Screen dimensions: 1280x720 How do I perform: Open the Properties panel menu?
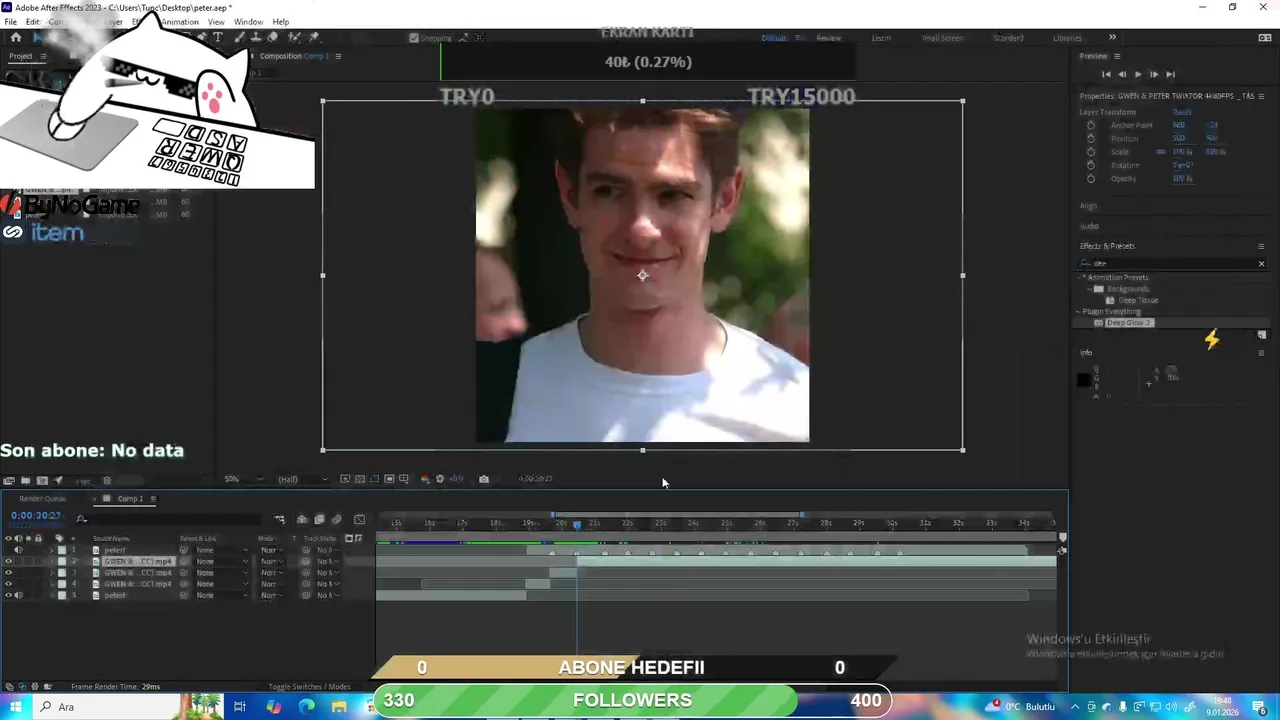1261,96
